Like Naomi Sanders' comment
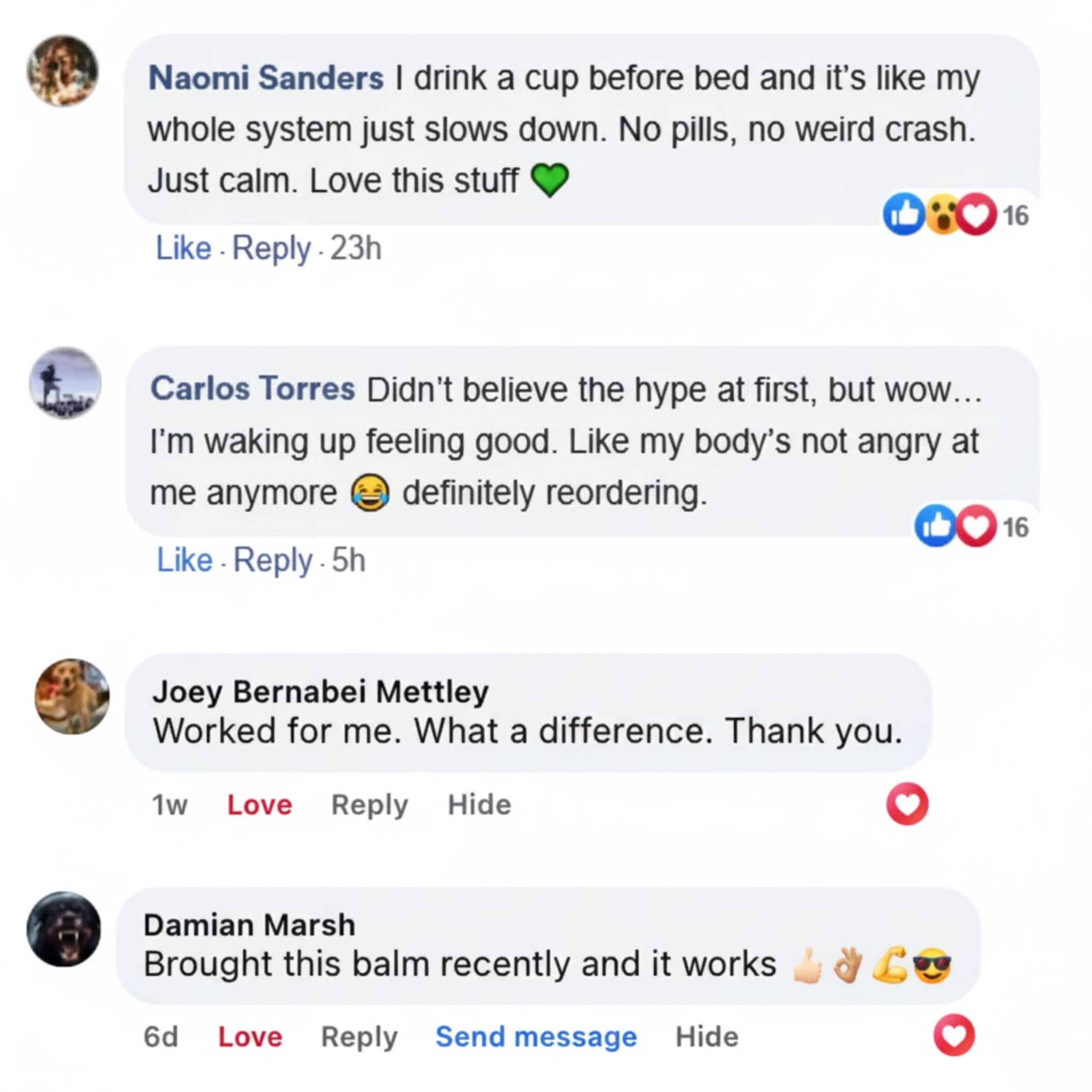 point(183,248)
